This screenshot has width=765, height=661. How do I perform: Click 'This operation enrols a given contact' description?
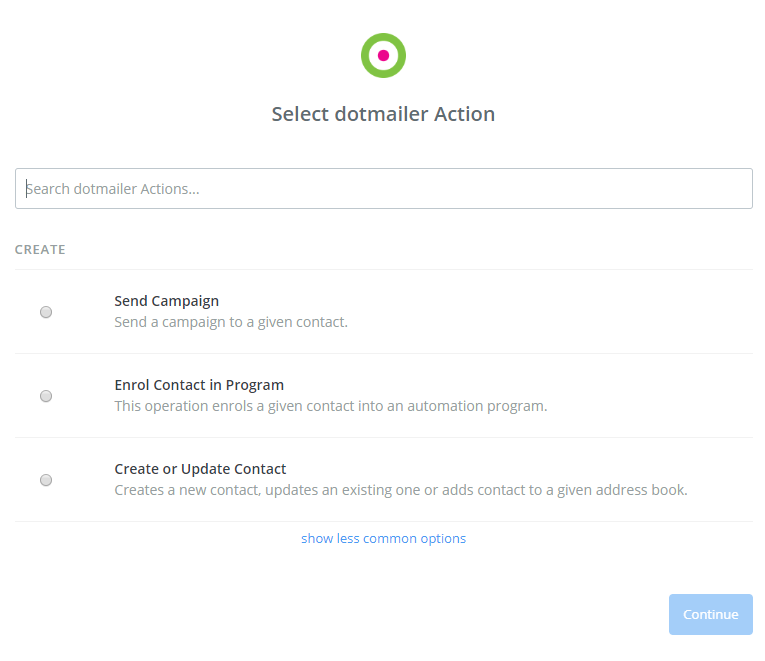click(x=331, y=406)
